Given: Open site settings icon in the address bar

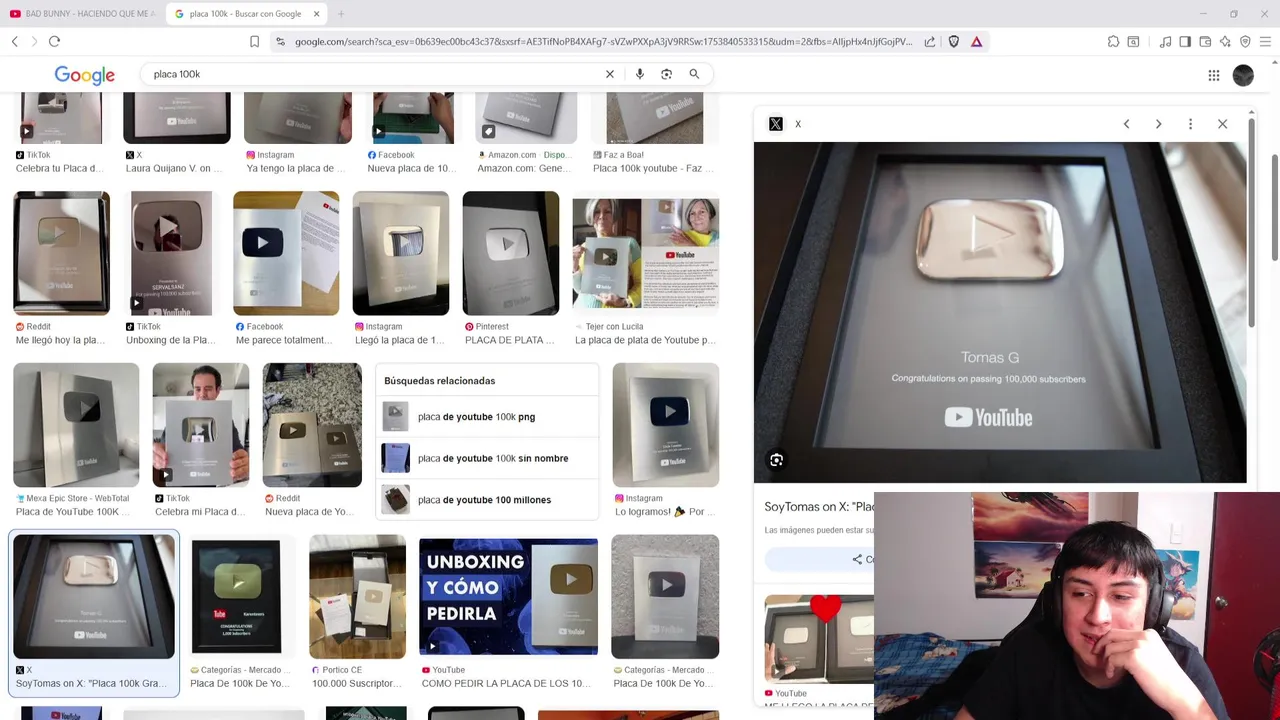Looking at the screenshot, I should tap(280, 41).
